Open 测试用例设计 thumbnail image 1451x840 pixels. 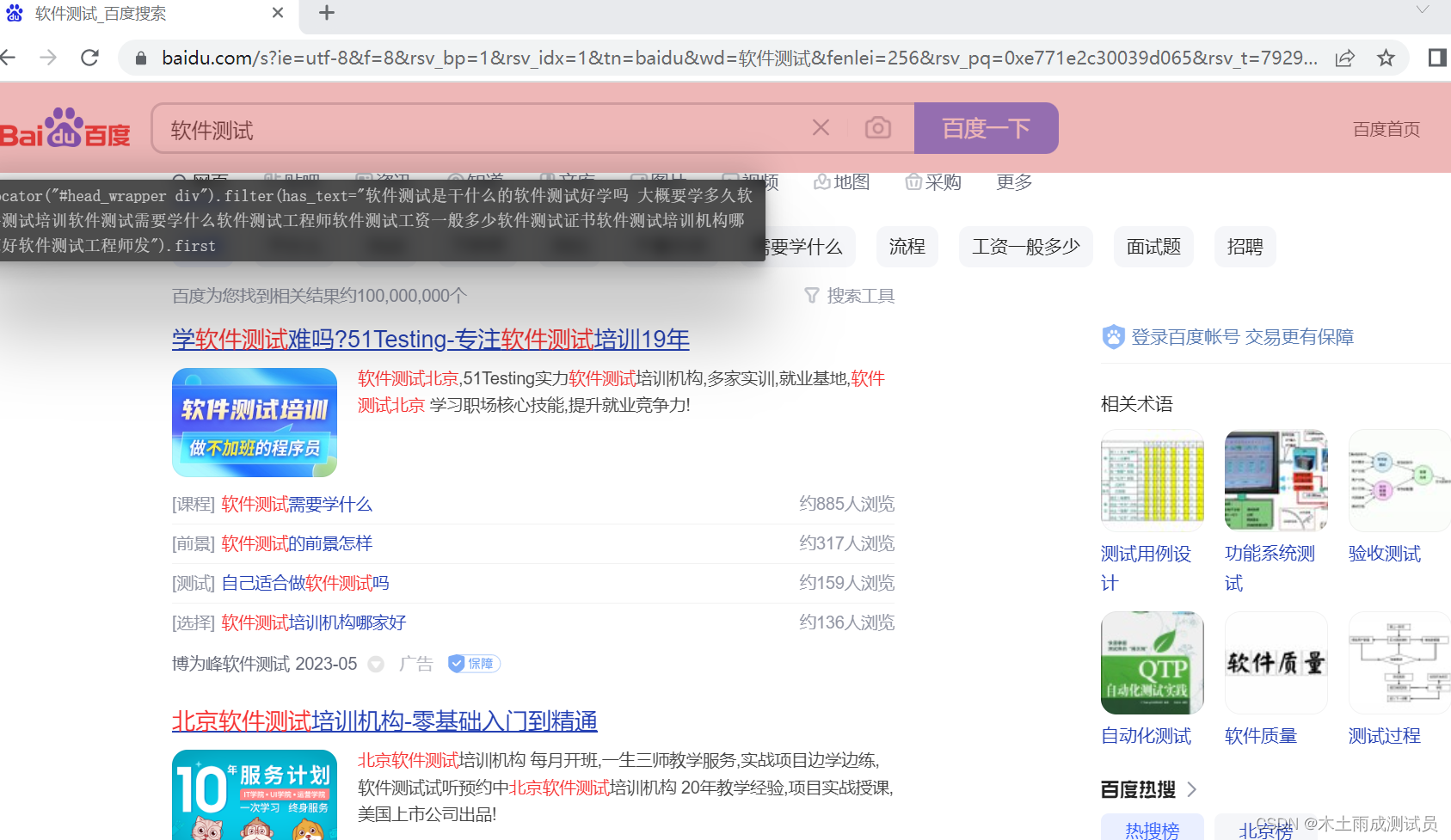click(x=1153, y=481)
